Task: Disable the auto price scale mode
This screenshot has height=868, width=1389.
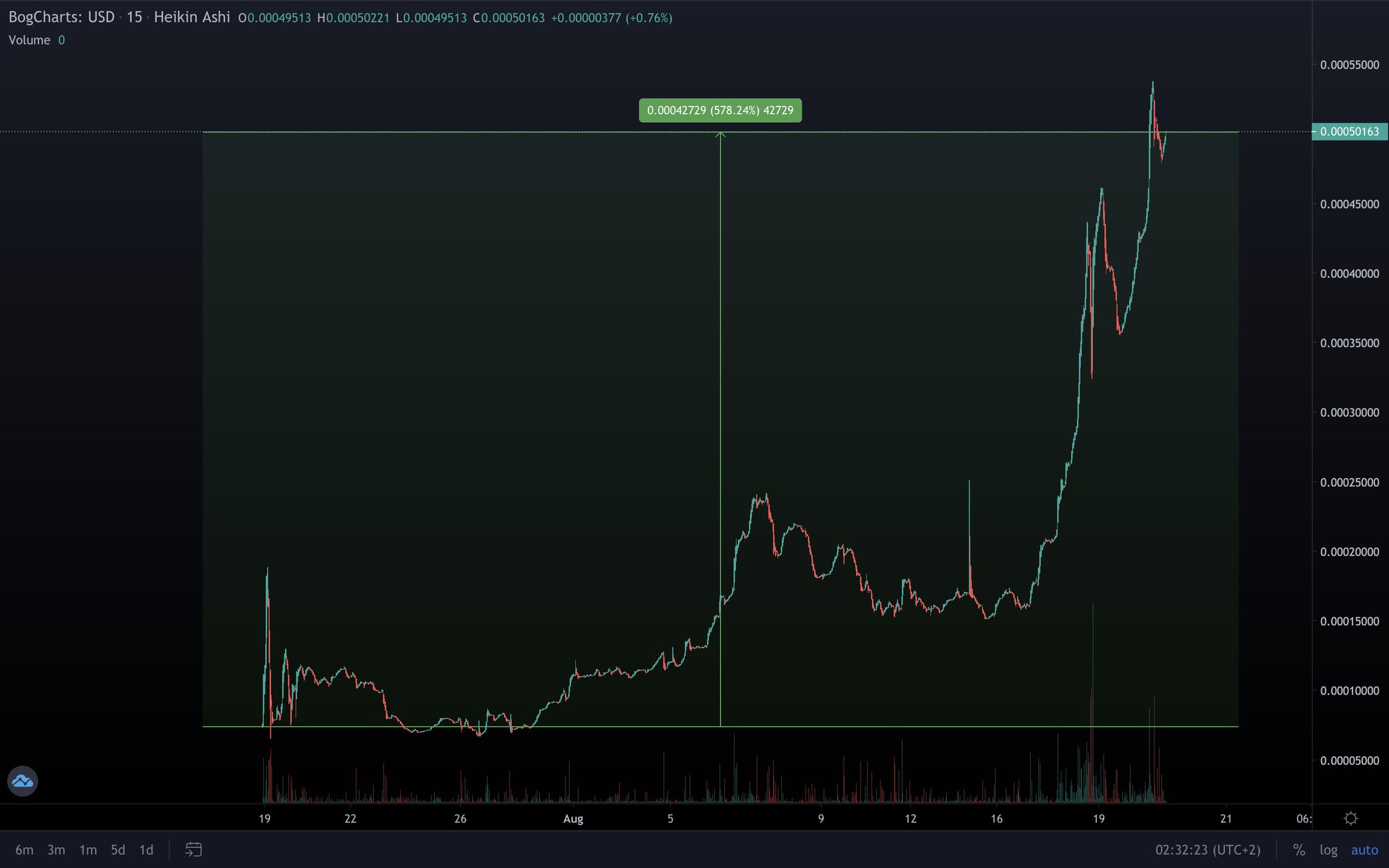Action: 1363,849
